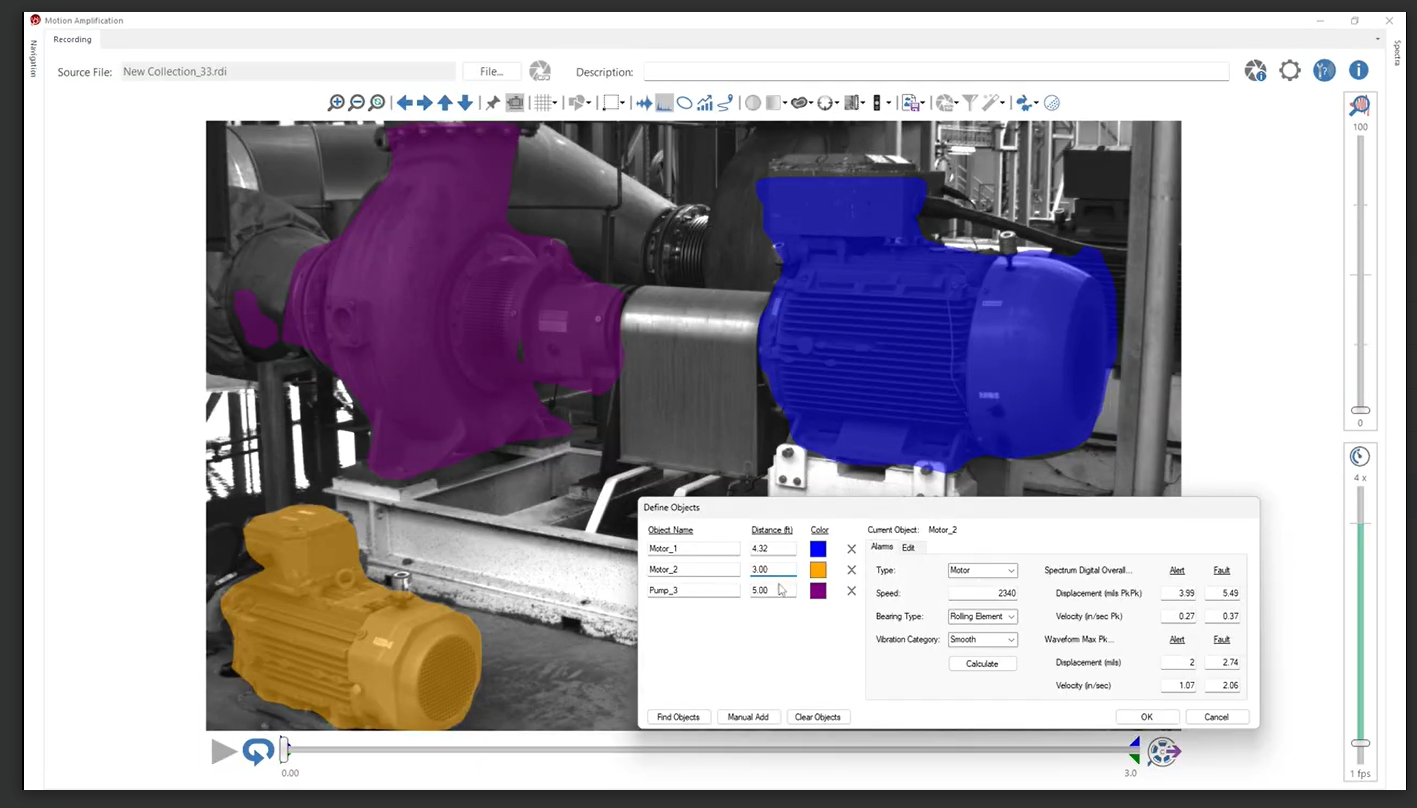1417x808 pixels.
Task: Click the Calculate button
Action: pyautogui.click(x=982, y=664)
